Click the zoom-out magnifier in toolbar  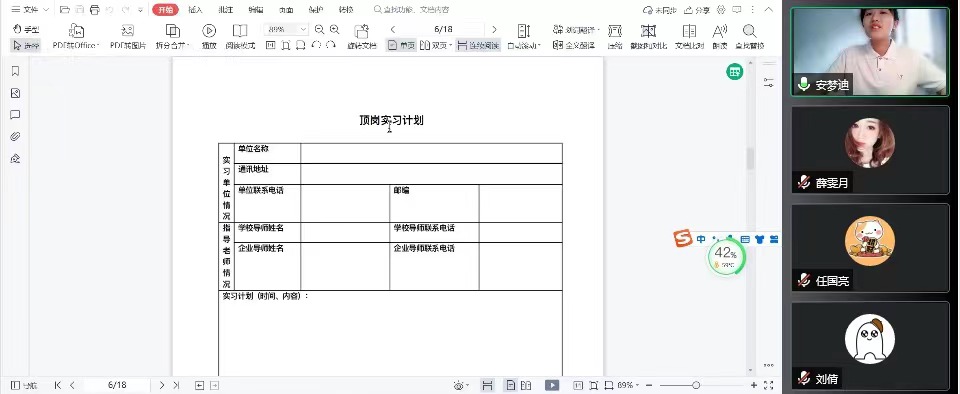pyautogui.click(x=320, y=29)
